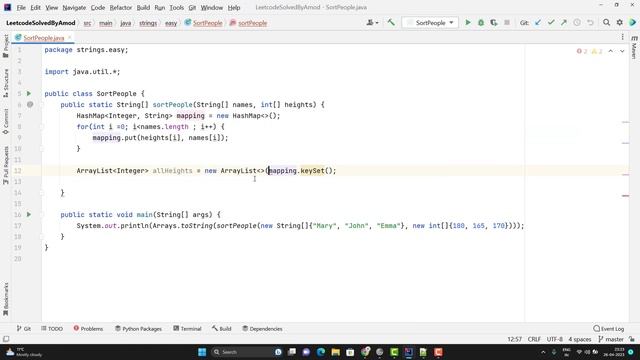The image size is (640, 360).
Task: Click LeetcodeSolvedByAmod breadcrumb
Action: pyautogui.click(x=40, y=23)
